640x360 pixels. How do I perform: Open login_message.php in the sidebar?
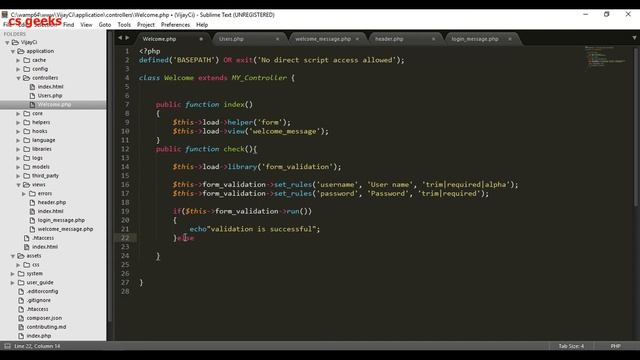[x=61, y=220]
